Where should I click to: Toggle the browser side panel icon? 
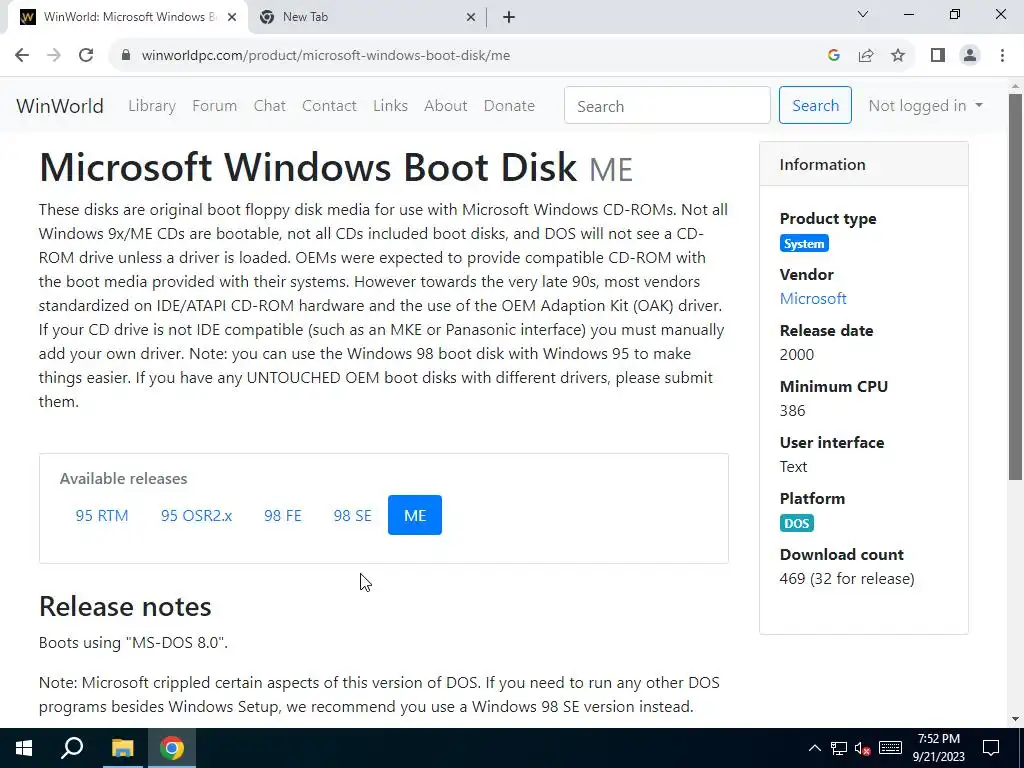(x=938, y=55)
